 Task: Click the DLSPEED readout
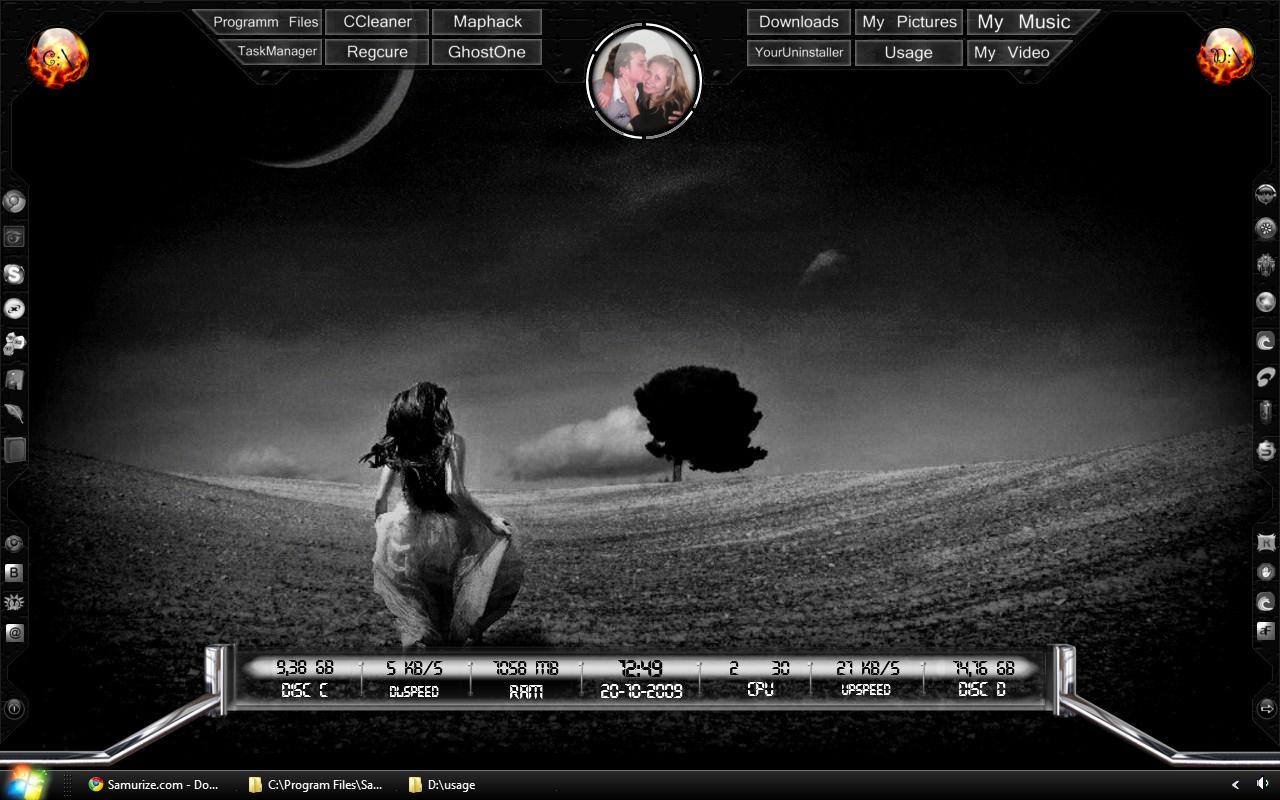[x=414, y=679]
